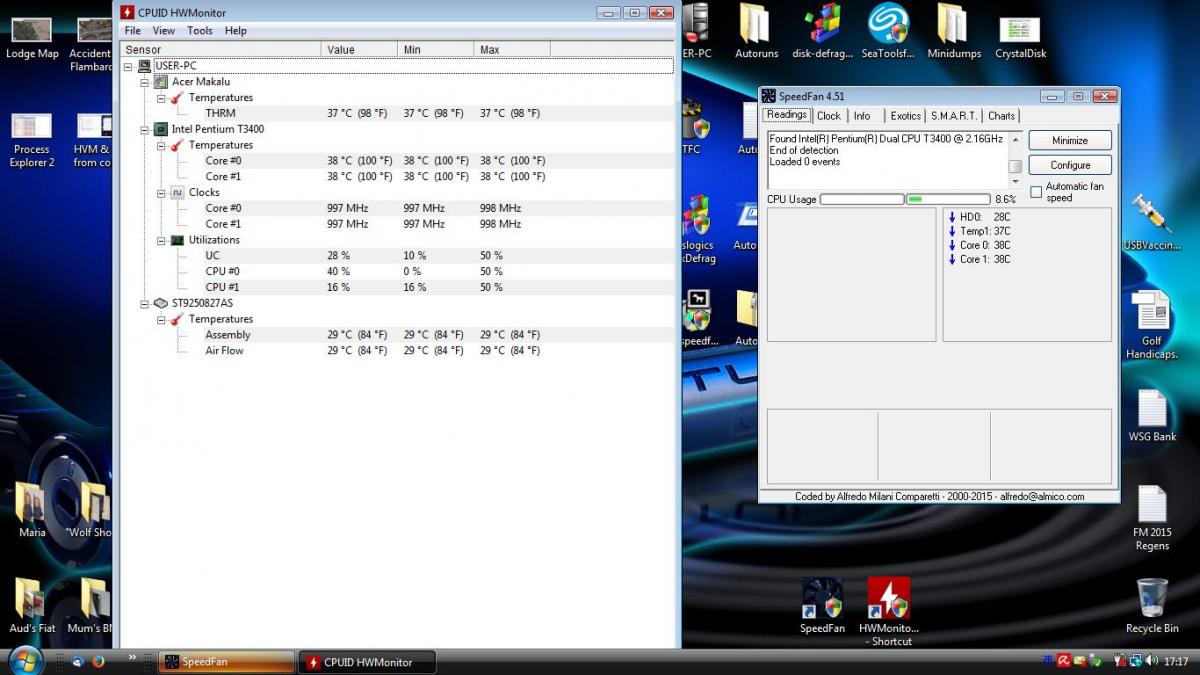Click the Configure button in SpeedFan
Screen dimensions: 1200x675
(x=1070, y=165)
